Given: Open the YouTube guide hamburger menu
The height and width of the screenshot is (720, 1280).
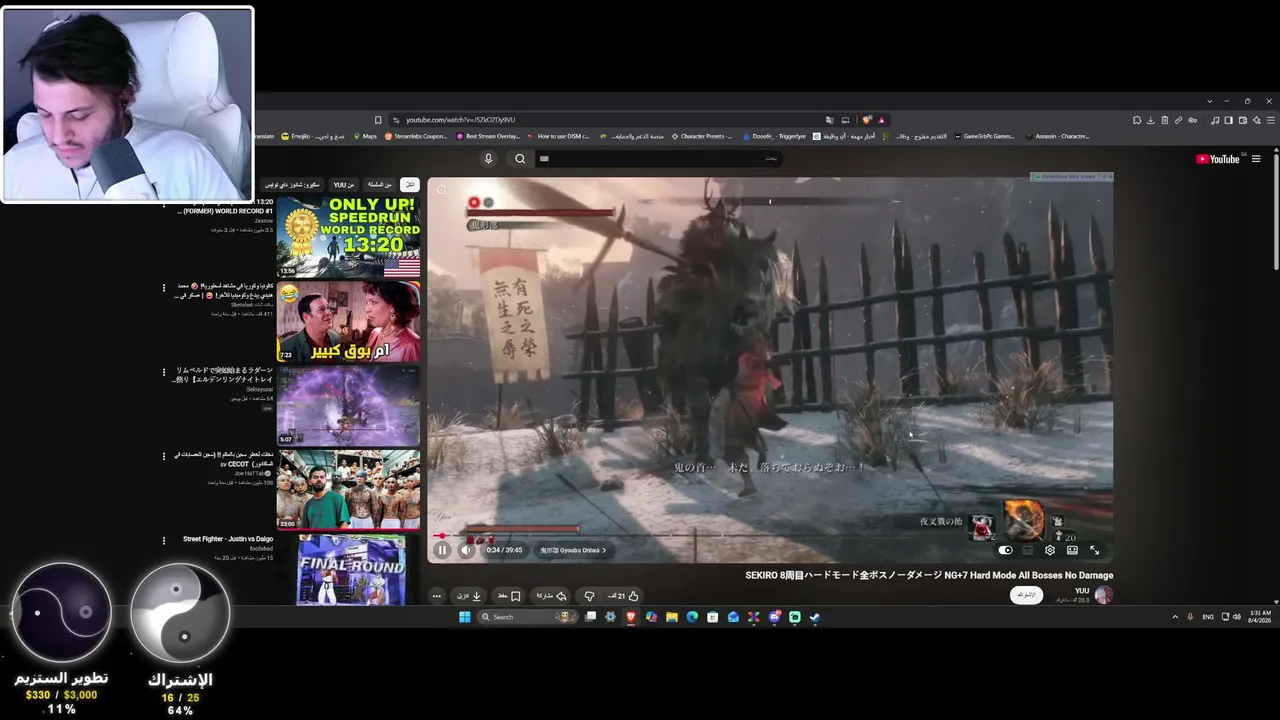Looking at the screenshot, I should (1256, 159).
